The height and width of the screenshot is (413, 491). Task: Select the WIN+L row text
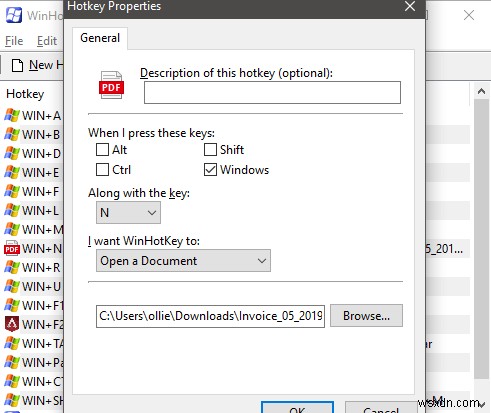pyautogui.click(x=40, y=211)
